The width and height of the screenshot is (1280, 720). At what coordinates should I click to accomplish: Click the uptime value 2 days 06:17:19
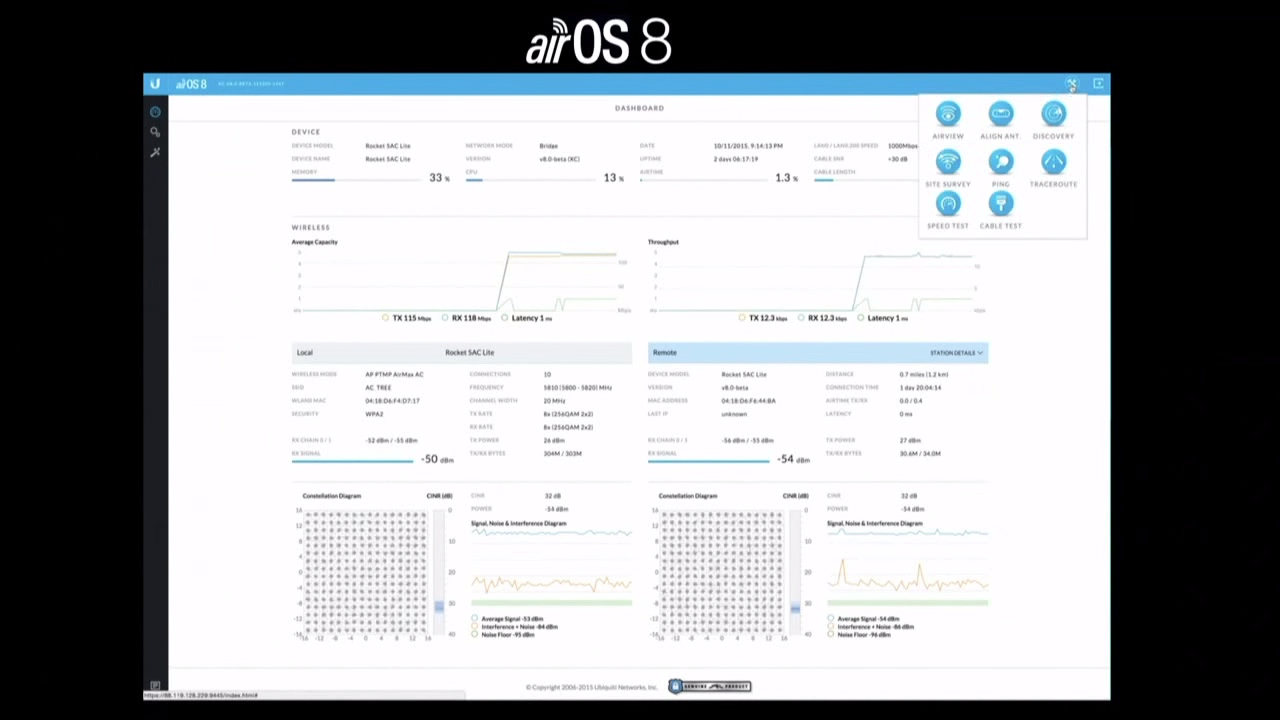pos(735,159)
